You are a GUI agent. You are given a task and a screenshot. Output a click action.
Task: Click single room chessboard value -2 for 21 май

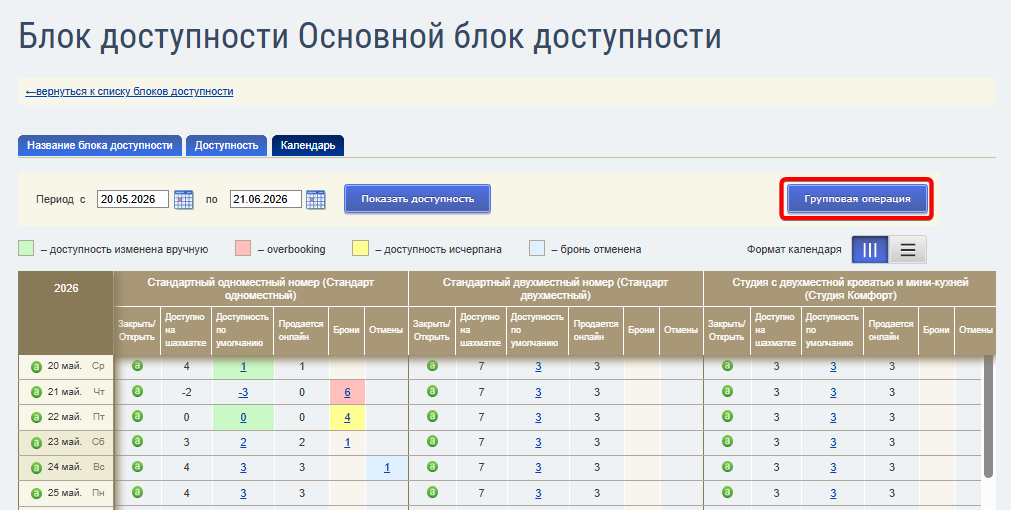tap(186, 392)
